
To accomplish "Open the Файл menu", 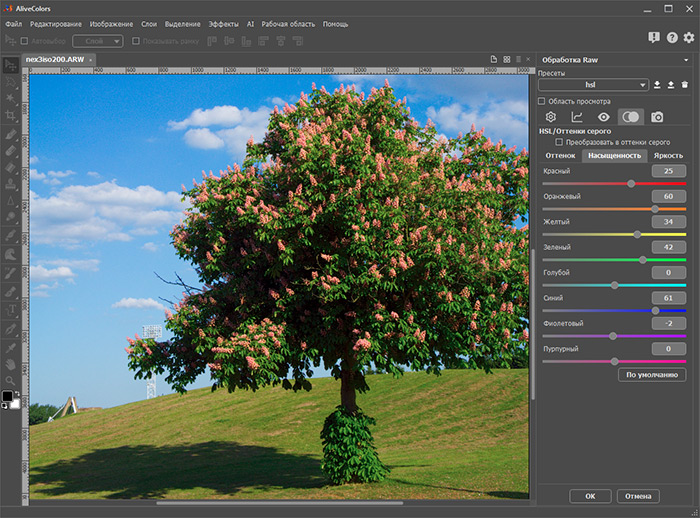I will tap(13, 24).
